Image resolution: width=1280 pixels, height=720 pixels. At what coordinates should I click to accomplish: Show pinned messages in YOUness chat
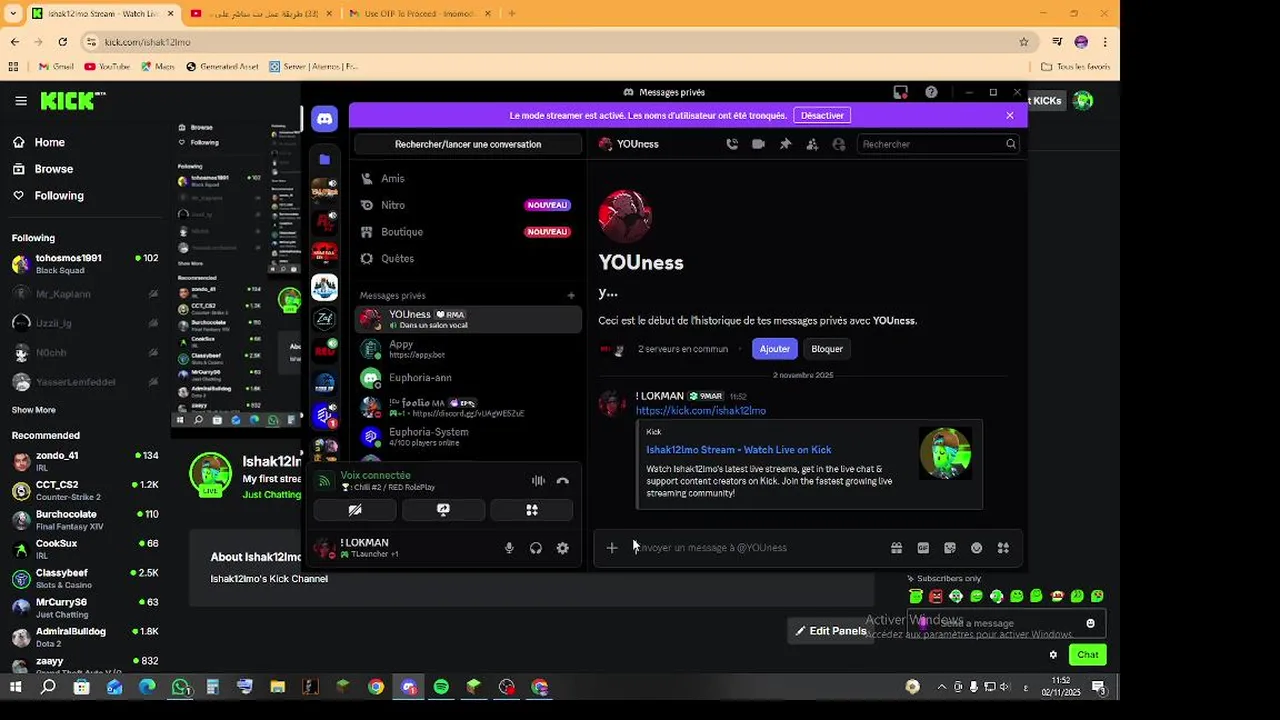pyautogui.click(x=785, y=144)
